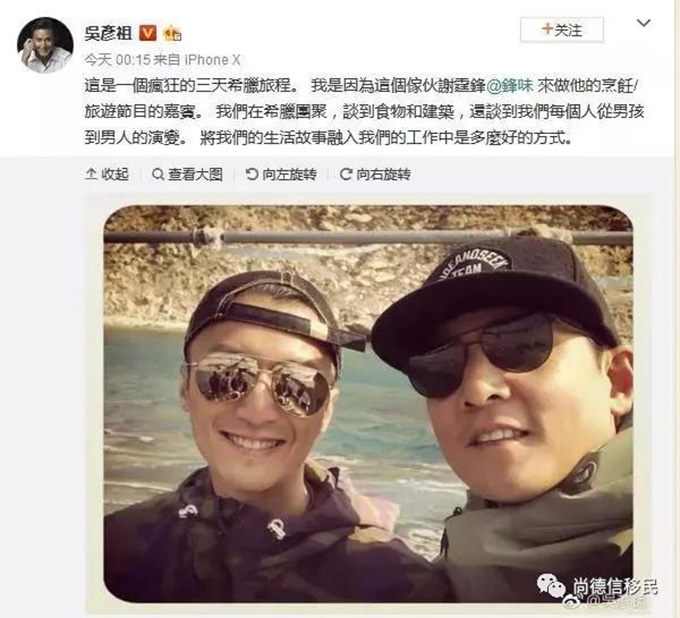Follow the user with 关注 button
Image resolution: width=680 pixels, height=618 pixels.
(562, 29)
